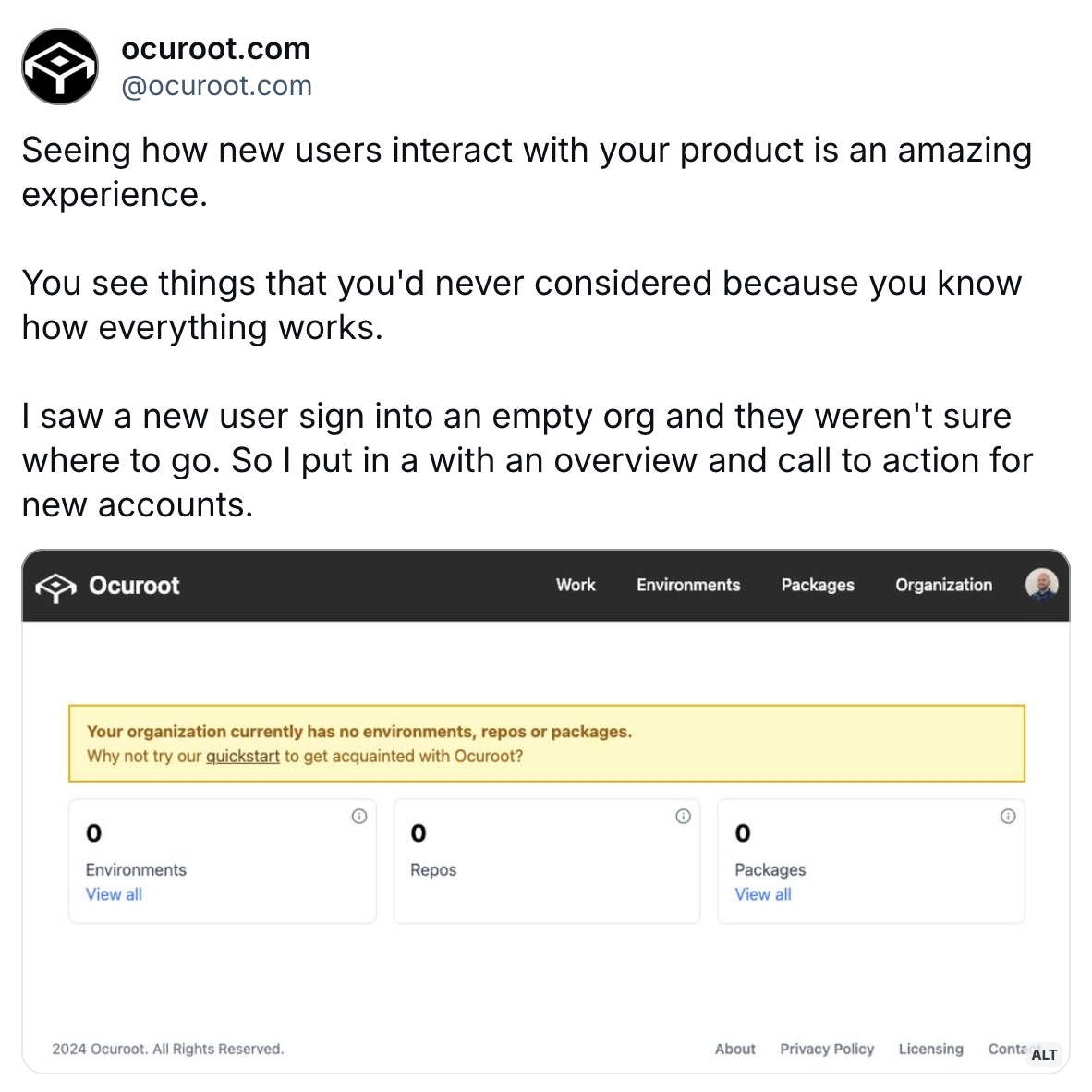The width and height of the screenshot is (1092, 1092).
Task: Open the Privacy Policy footer link
Action: pos(827,1049)
